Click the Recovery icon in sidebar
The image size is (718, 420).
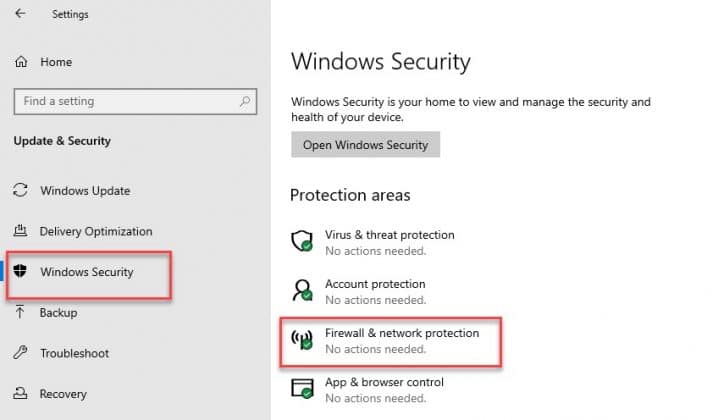click(x=20, y=394)
